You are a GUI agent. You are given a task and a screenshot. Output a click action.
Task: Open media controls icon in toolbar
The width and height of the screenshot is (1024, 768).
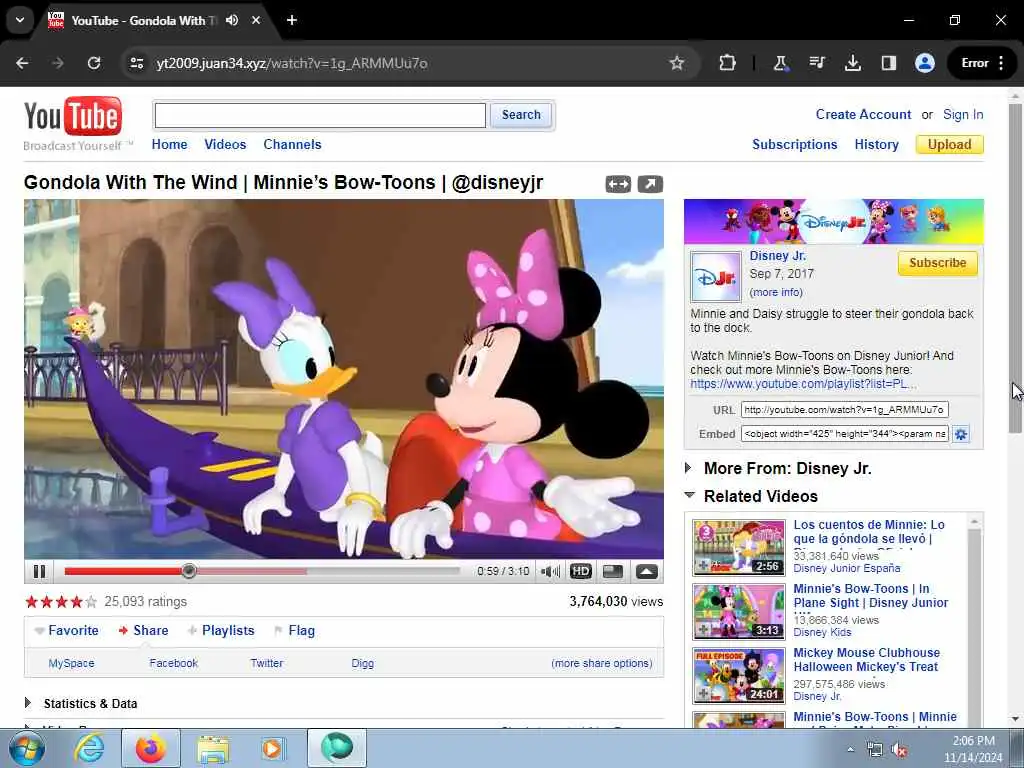[x=816, y=63]
